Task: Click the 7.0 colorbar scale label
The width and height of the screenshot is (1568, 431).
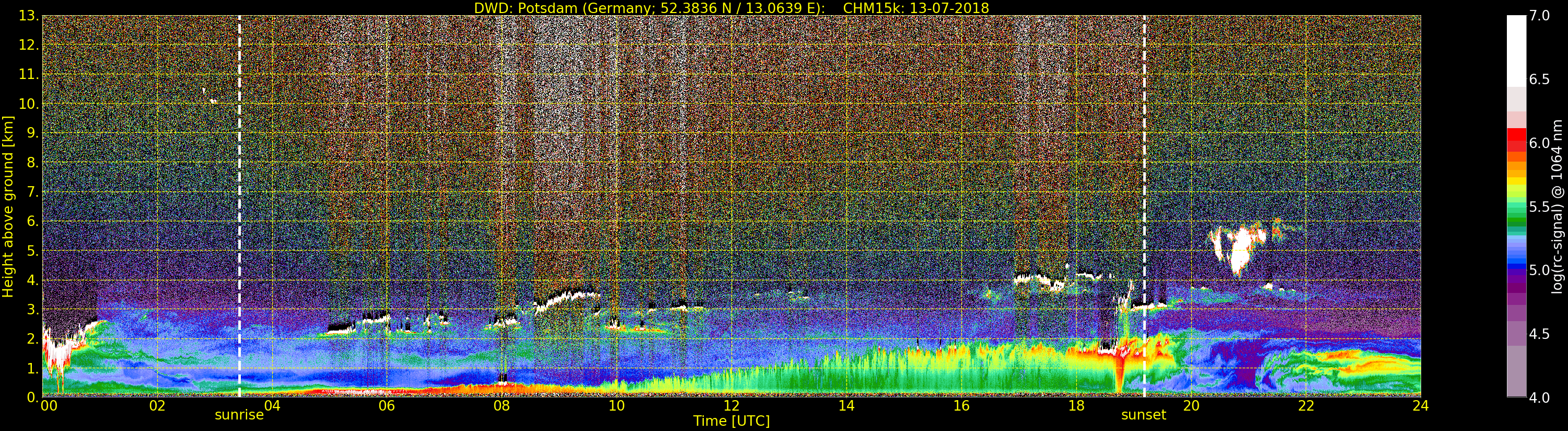Action: (1539, 16)
